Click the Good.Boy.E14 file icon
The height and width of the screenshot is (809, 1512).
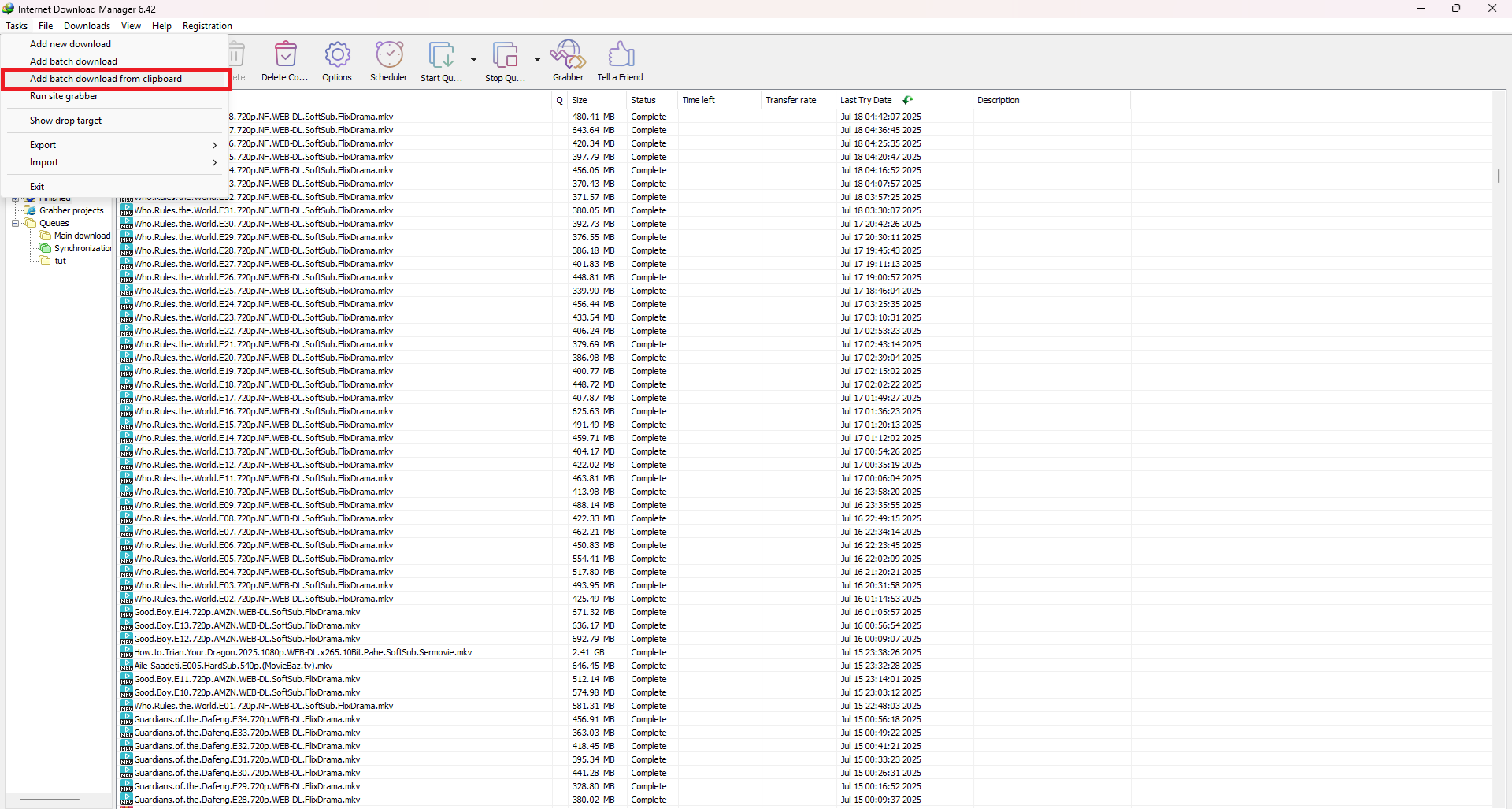(x=127, y=613)
